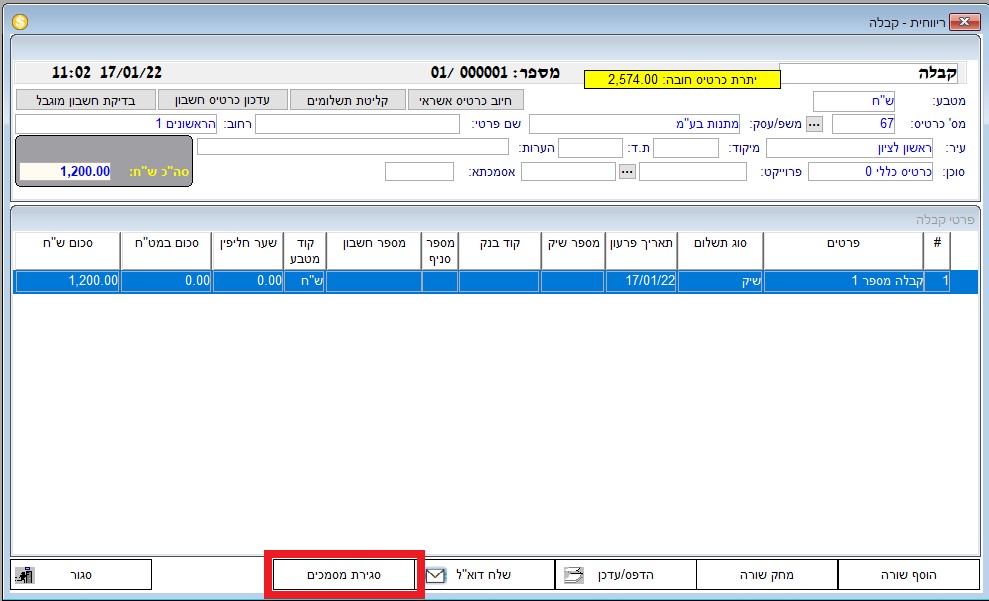Click the ש"ח currency code cell
The width and height of the screenshot is (989, 601).
click(x=305, y=281)
